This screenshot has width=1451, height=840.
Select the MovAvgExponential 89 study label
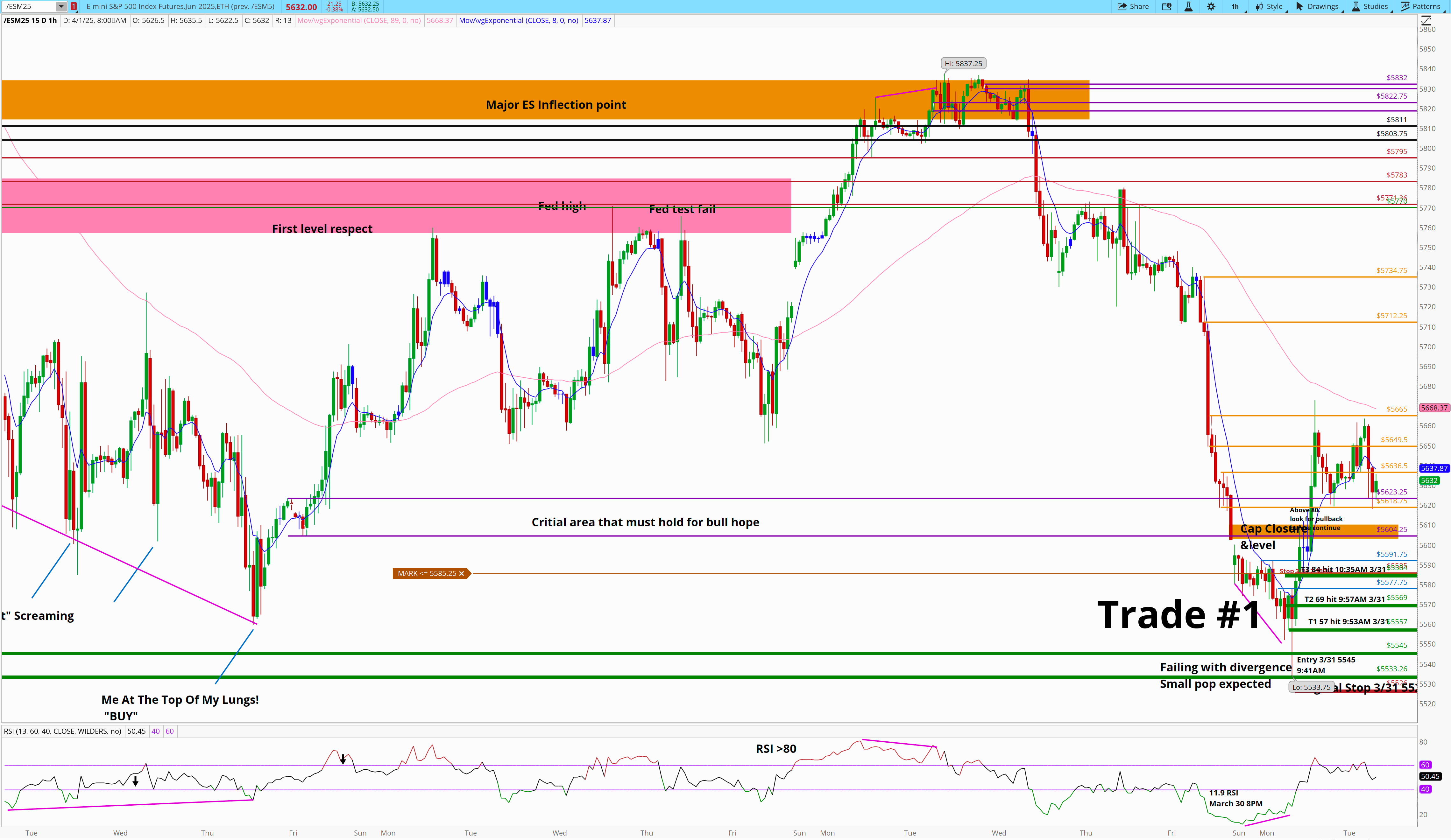(359, 20)
